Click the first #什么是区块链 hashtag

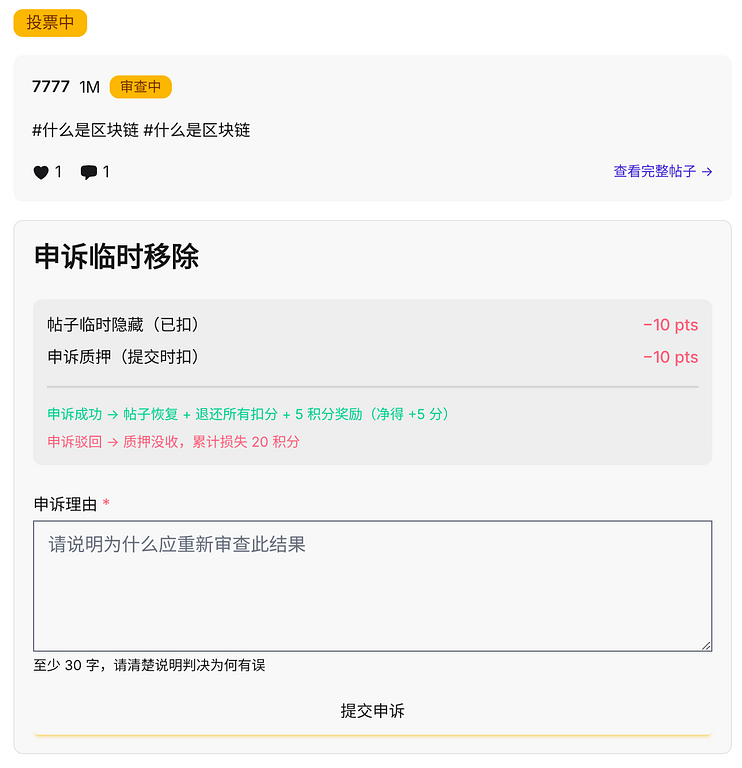coord(85,130)
